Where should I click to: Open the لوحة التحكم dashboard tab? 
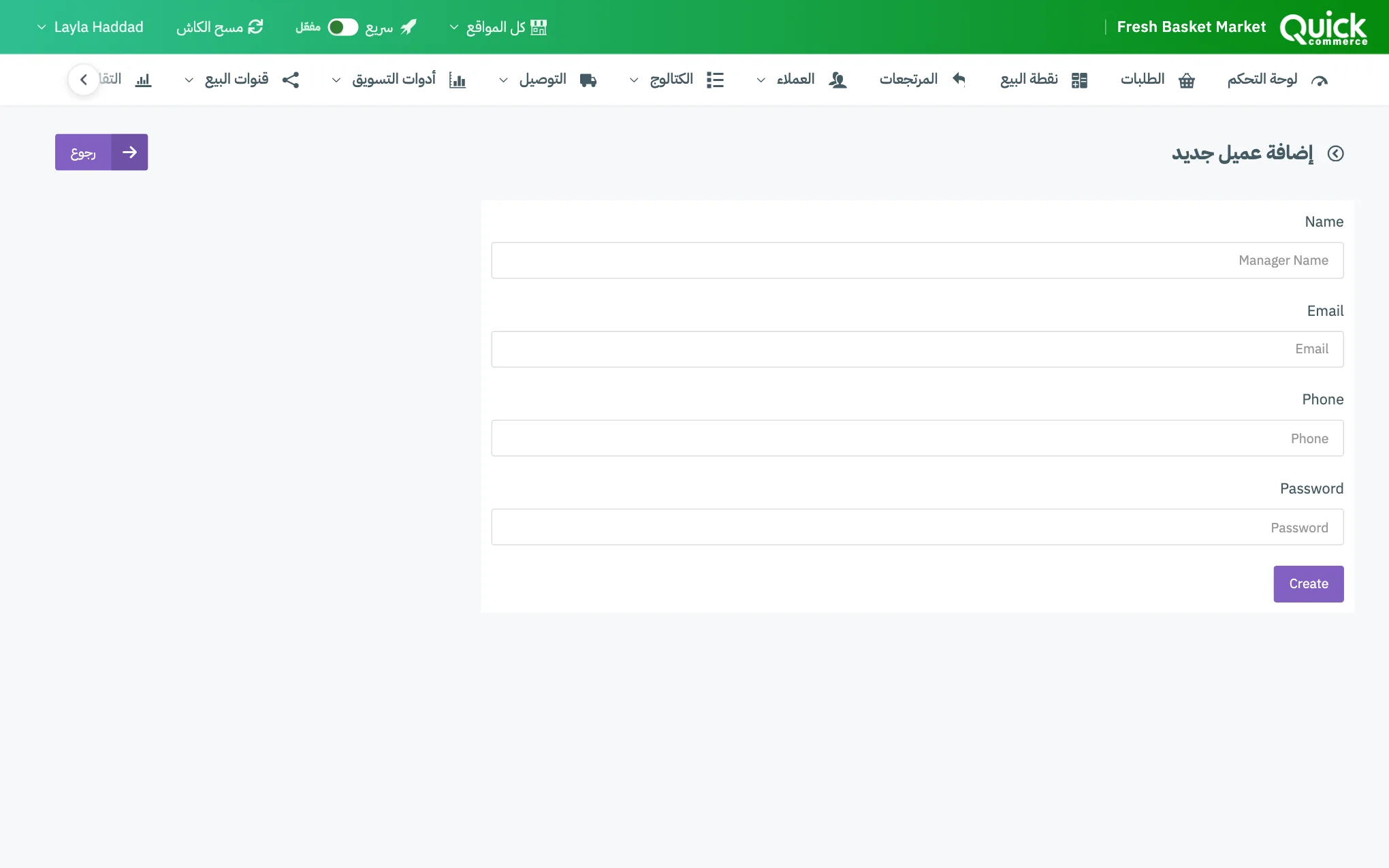point(1277,80)
